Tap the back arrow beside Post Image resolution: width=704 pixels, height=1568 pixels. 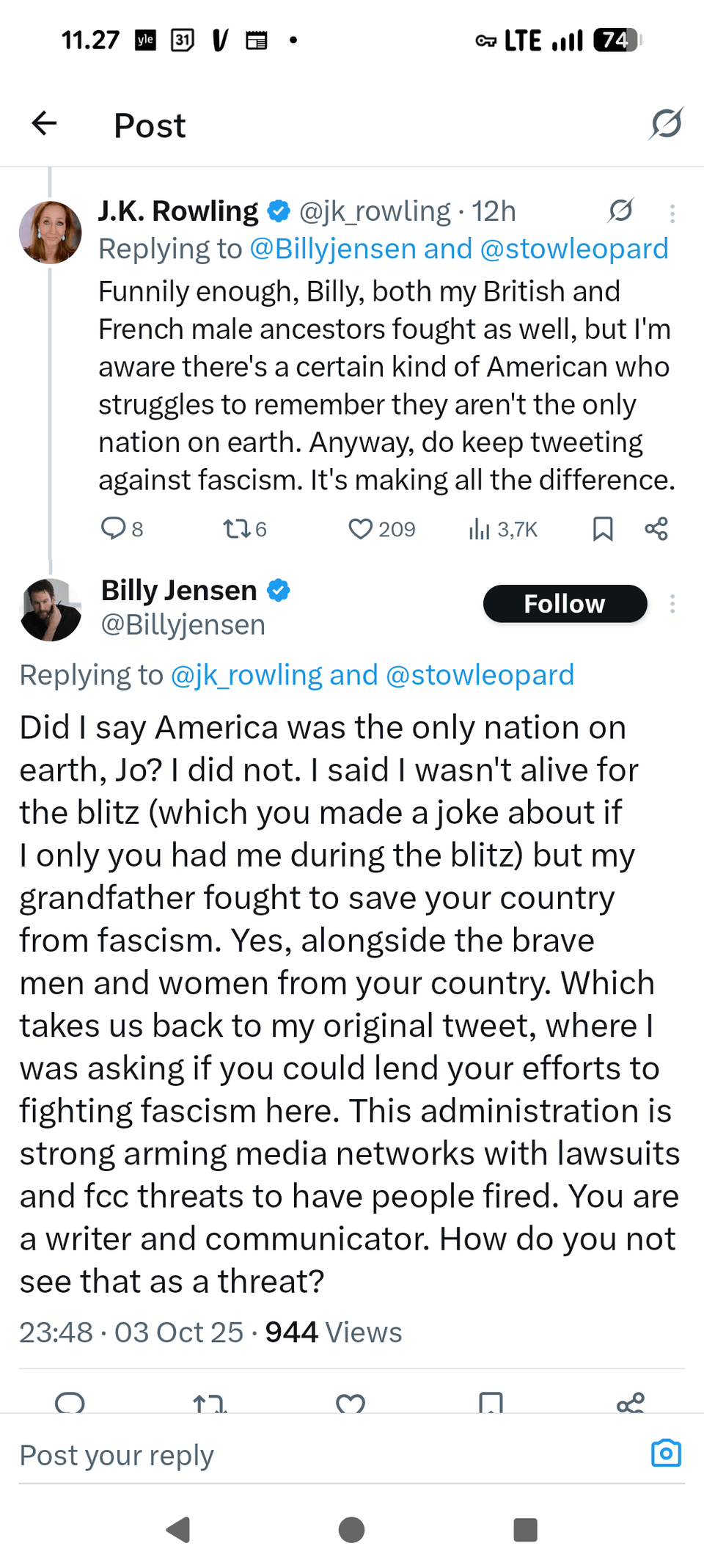click(x=45, y=124)
